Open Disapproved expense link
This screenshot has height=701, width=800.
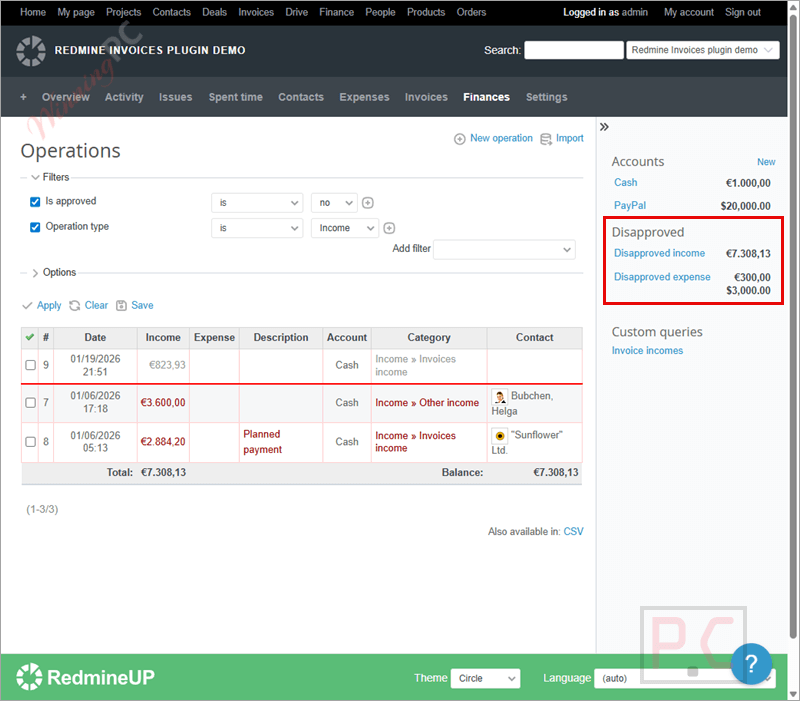[662, 277]
